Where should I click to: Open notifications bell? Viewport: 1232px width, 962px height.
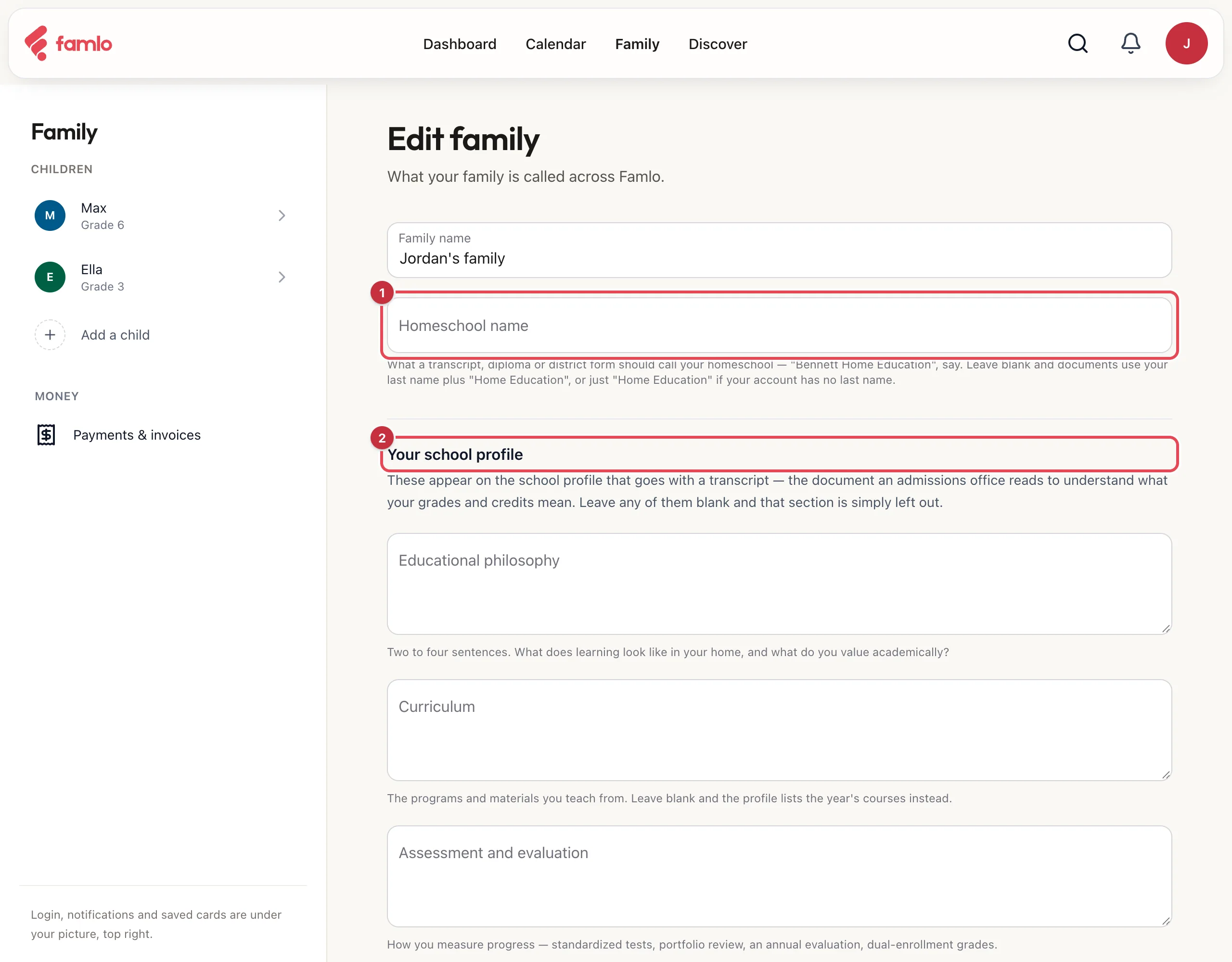tap(1130, 43)
